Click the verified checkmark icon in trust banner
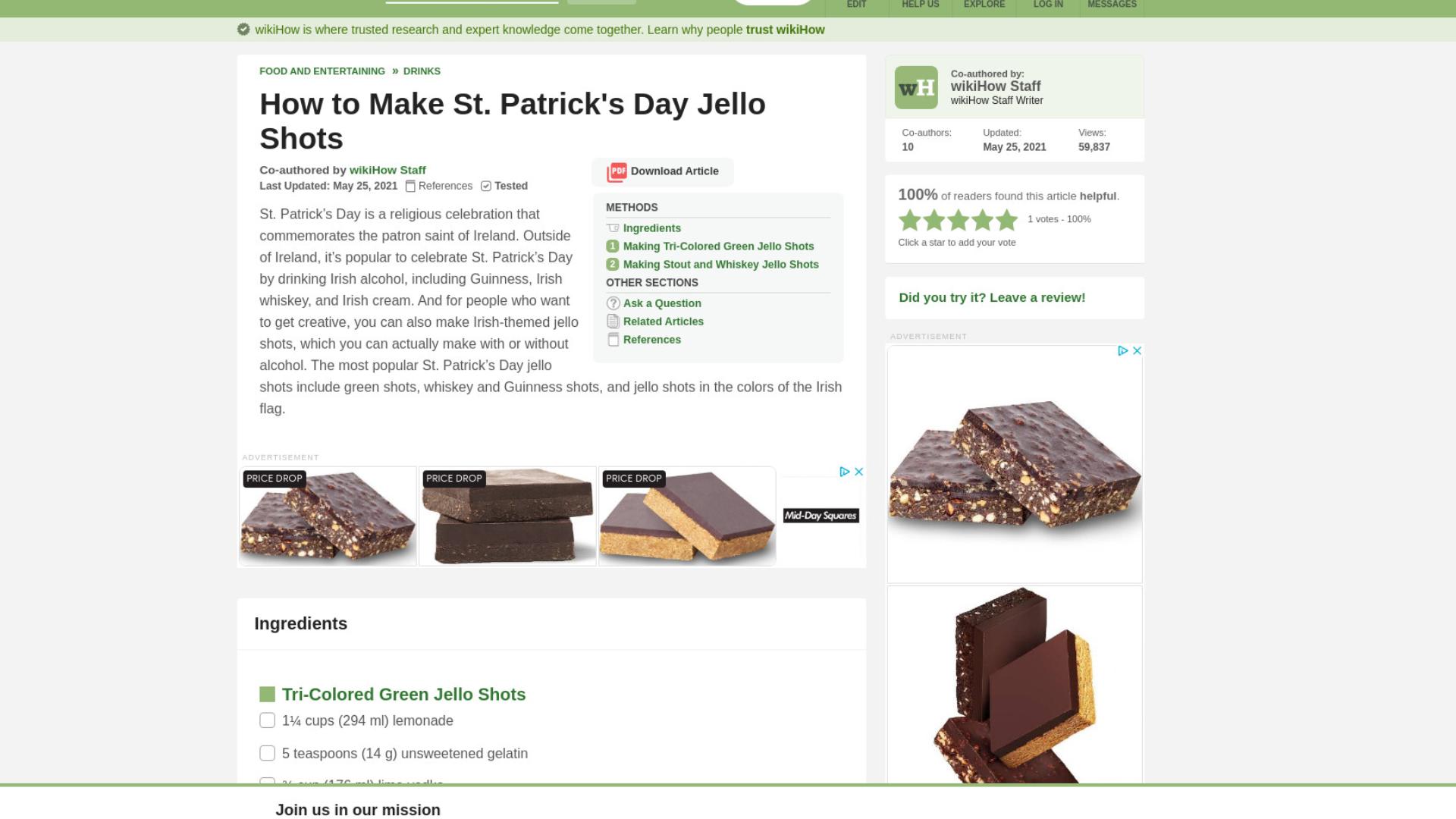The image size is (1456, 819). tap(243, 30)
